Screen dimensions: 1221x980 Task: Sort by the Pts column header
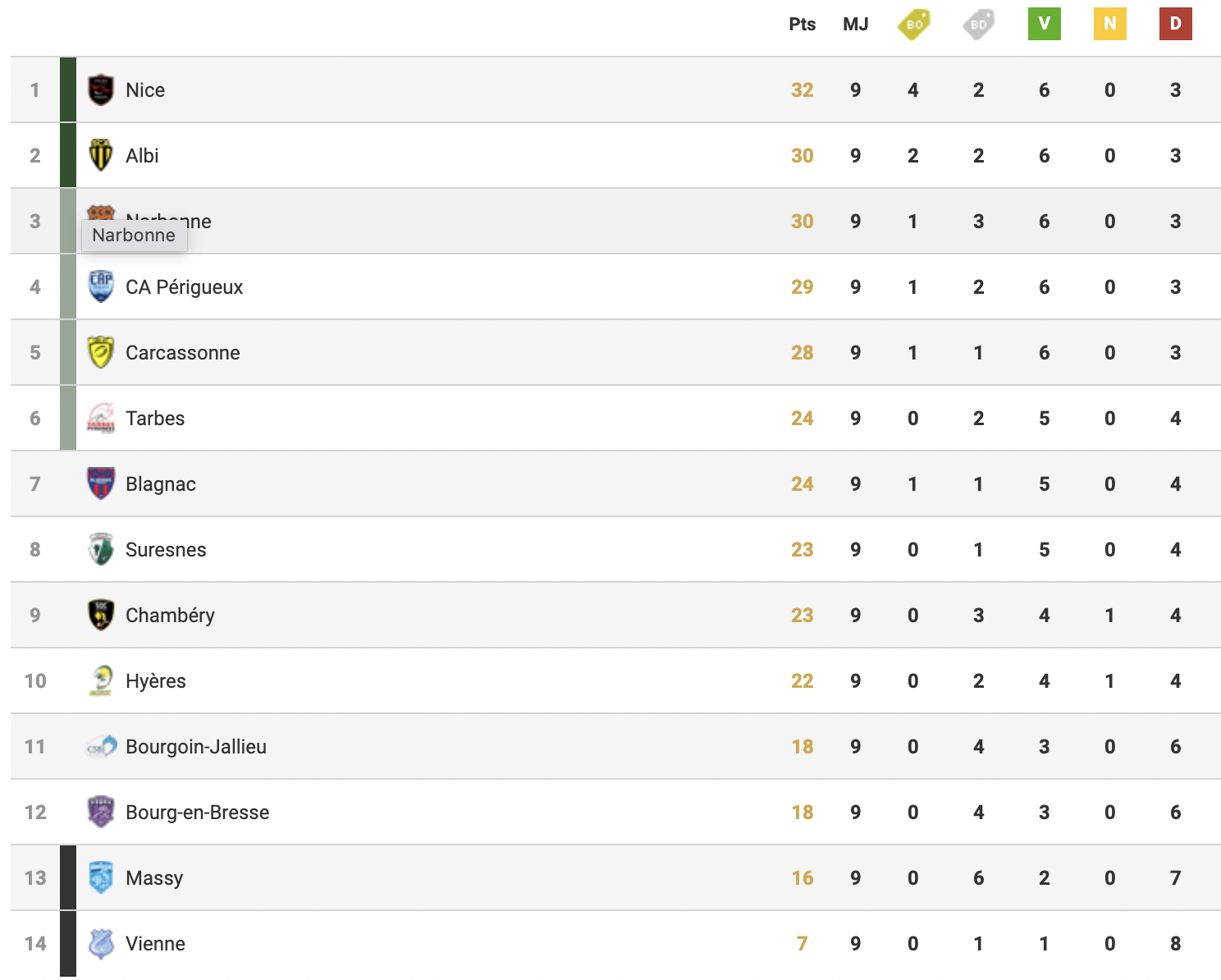pyautogui.click(x=803, y=24)
